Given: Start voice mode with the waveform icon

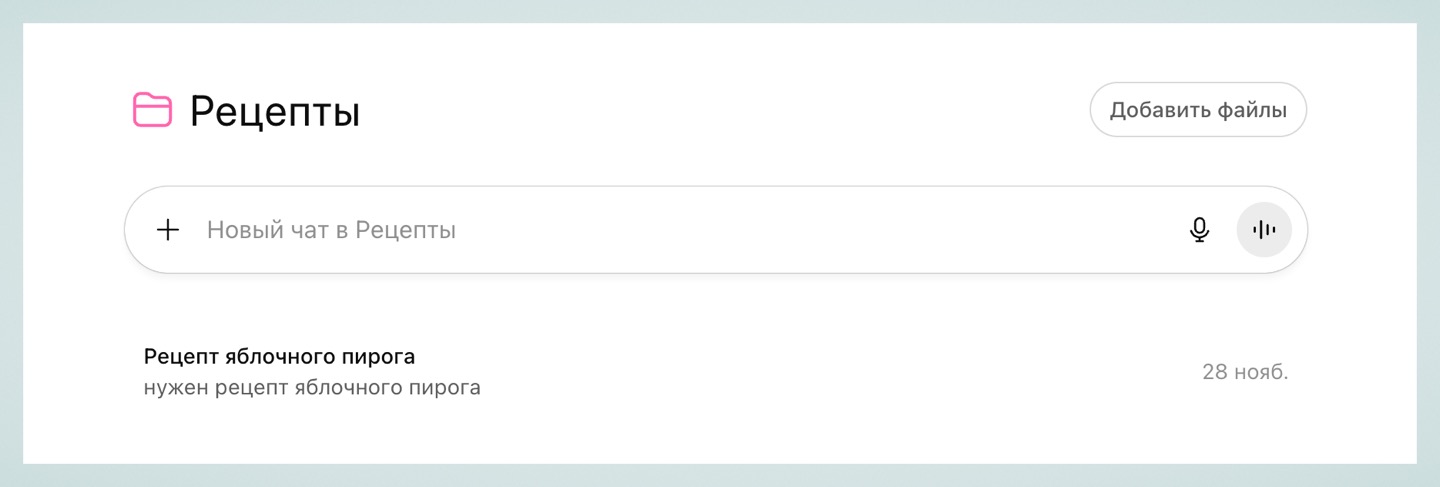Looking at the screenshot, I should [1264, 230].
